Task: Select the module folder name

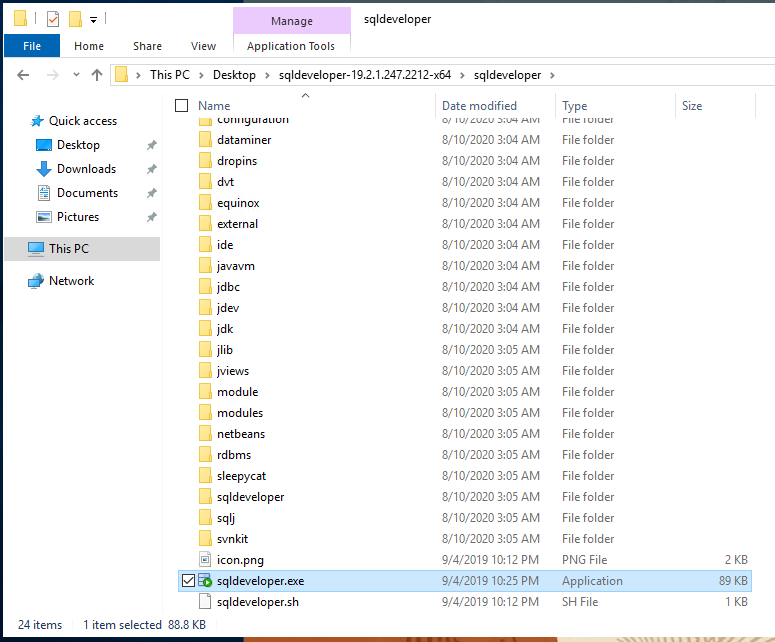Action: click(x=238, y=392)
